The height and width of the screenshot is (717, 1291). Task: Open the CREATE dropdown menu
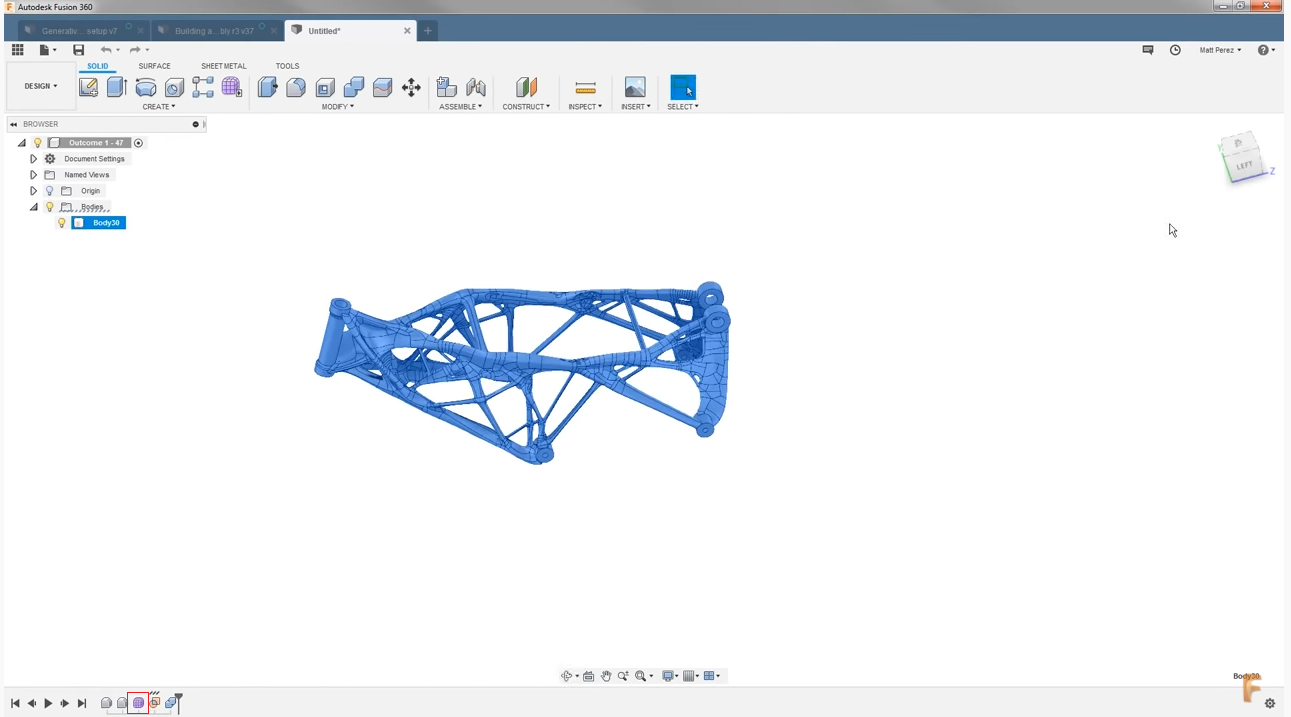point(158,107)
